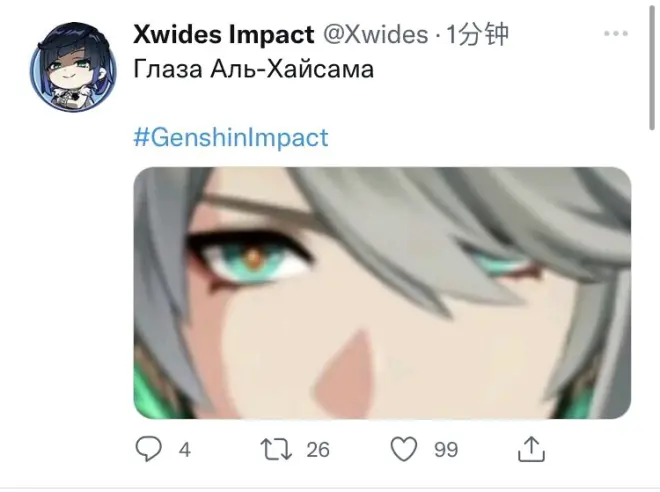Enlarge the Alhaitham eyes image

pyautogui.click(x=382, y=293)
